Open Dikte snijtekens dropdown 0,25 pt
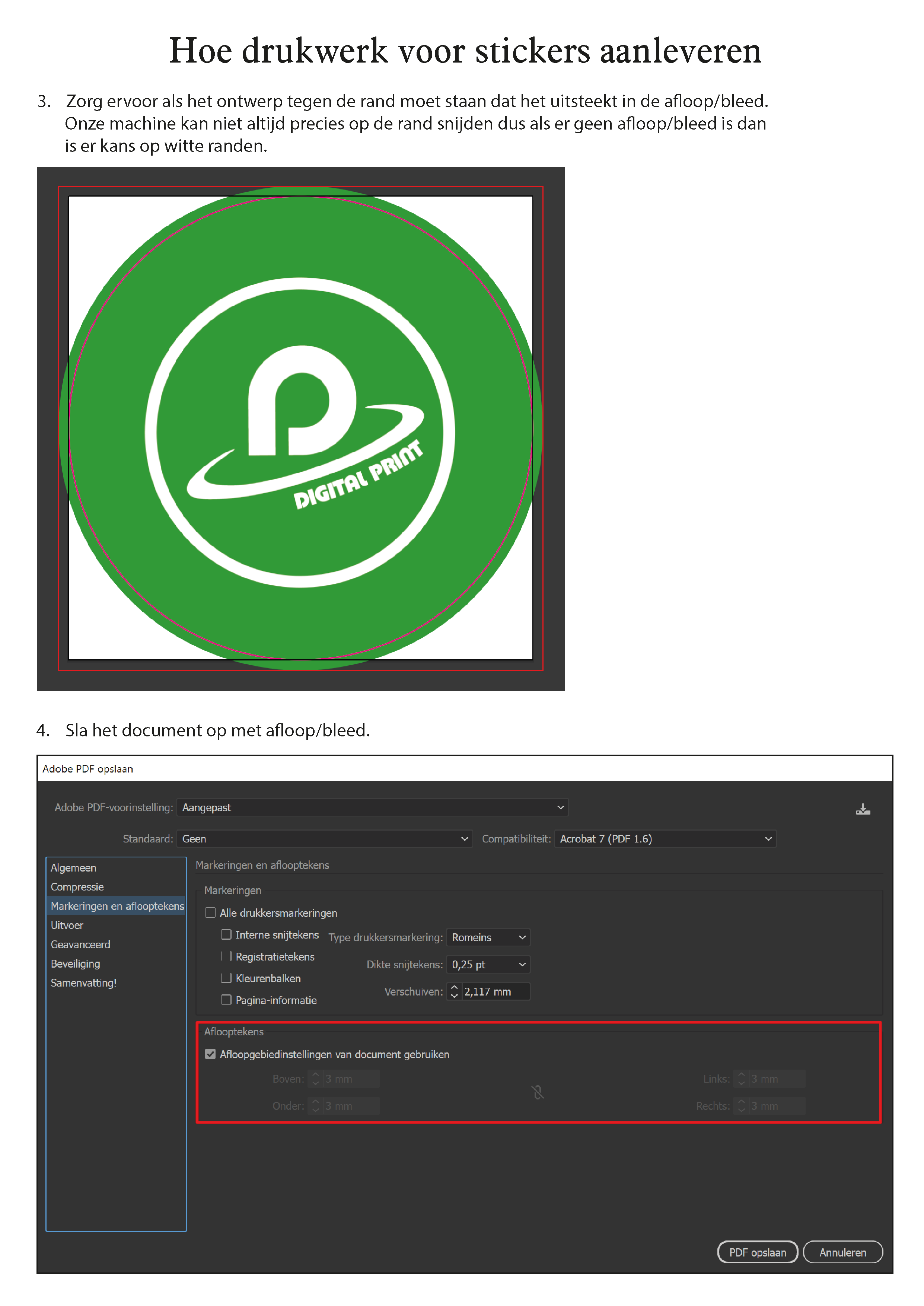The width and height of the screenshot is (924, 1306). coord(488,964)
